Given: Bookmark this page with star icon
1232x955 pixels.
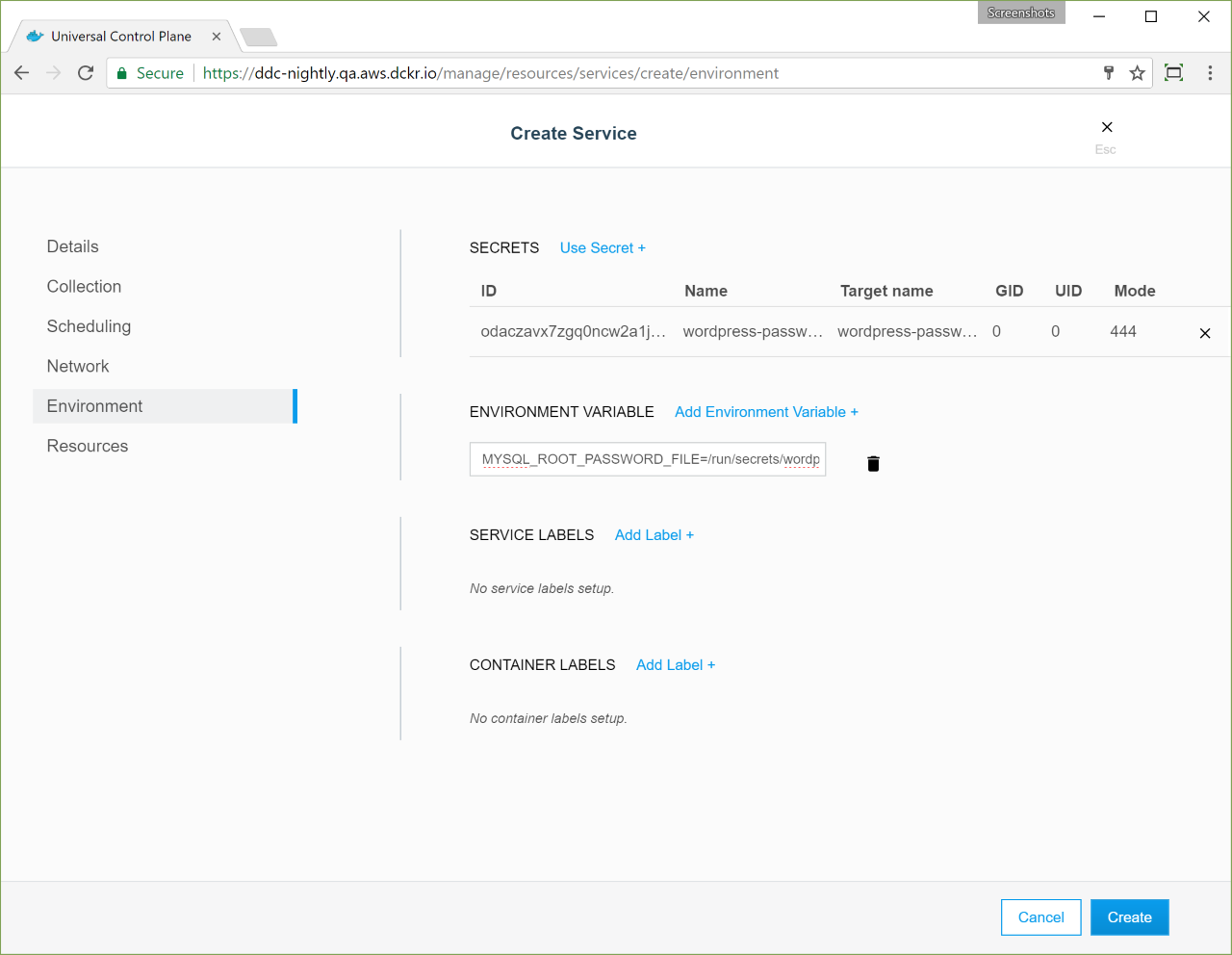Looking at the screenshot, I should point(1137,73).
